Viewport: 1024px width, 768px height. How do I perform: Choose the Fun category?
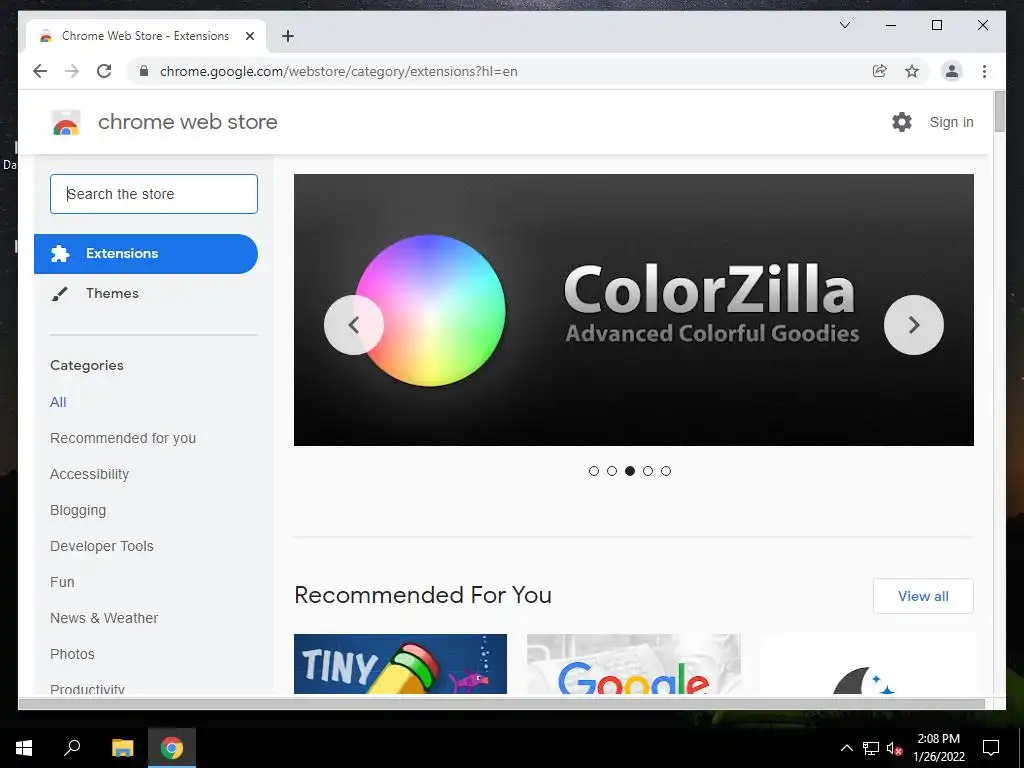pos(62,582)
